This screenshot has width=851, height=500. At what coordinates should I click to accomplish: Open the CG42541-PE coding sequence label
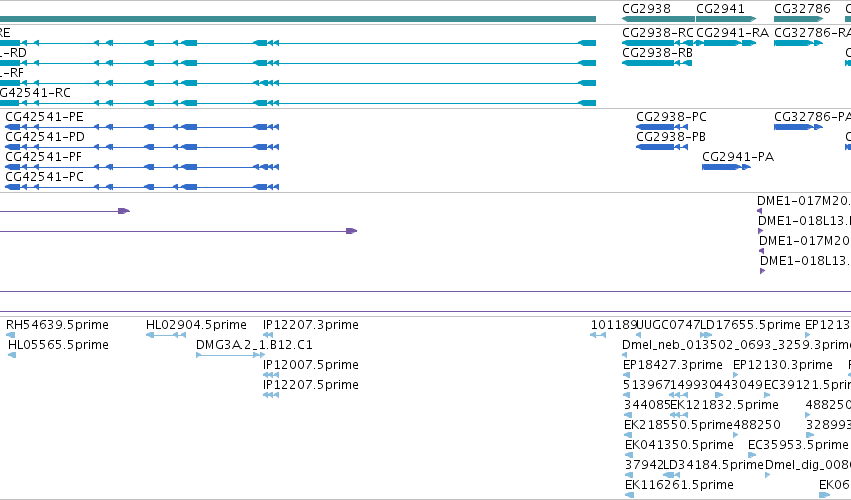pos(45,117)
